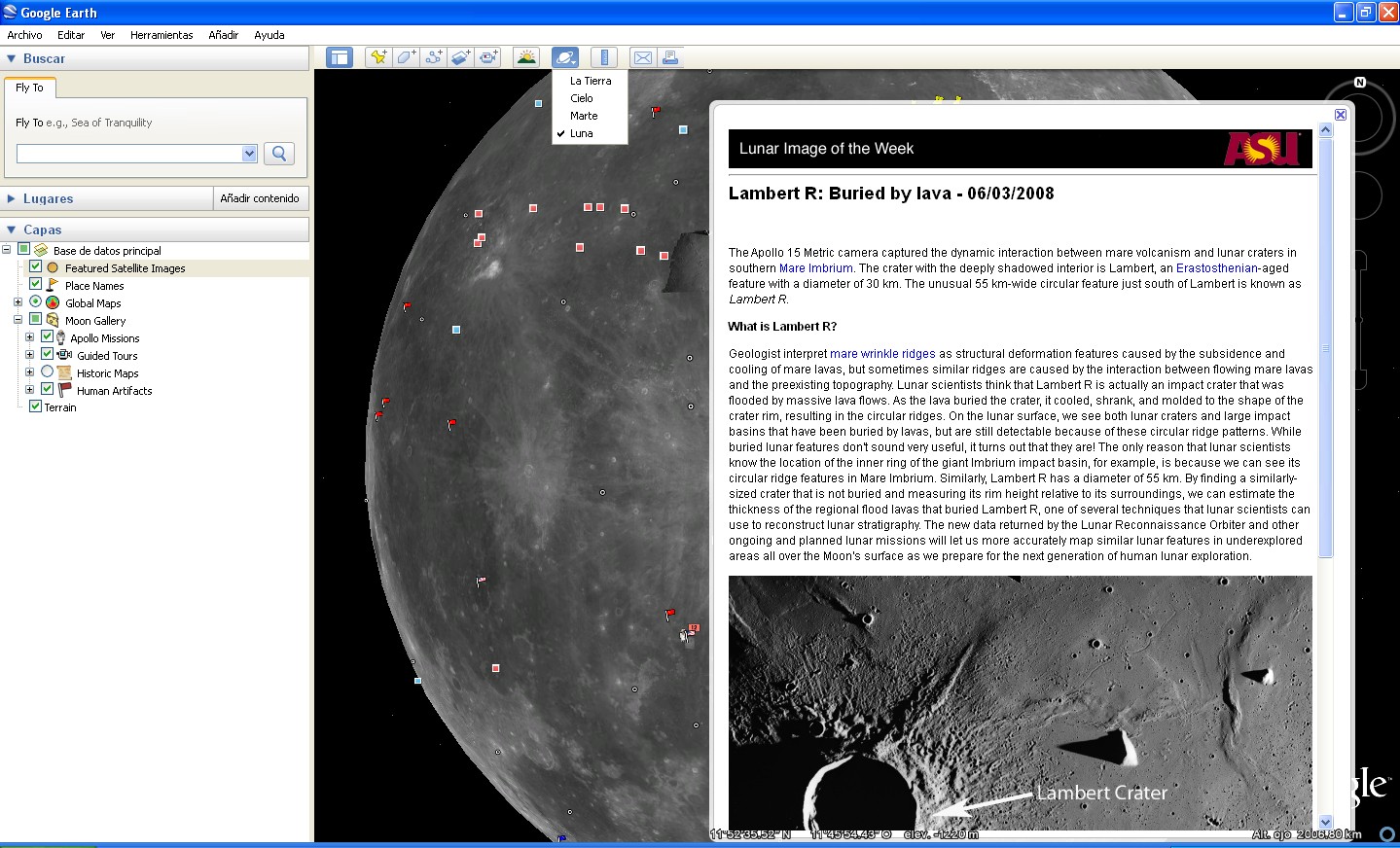
Task: Record a tour with the camera icon
Action: pyautogui.click(x=487, y=57)
